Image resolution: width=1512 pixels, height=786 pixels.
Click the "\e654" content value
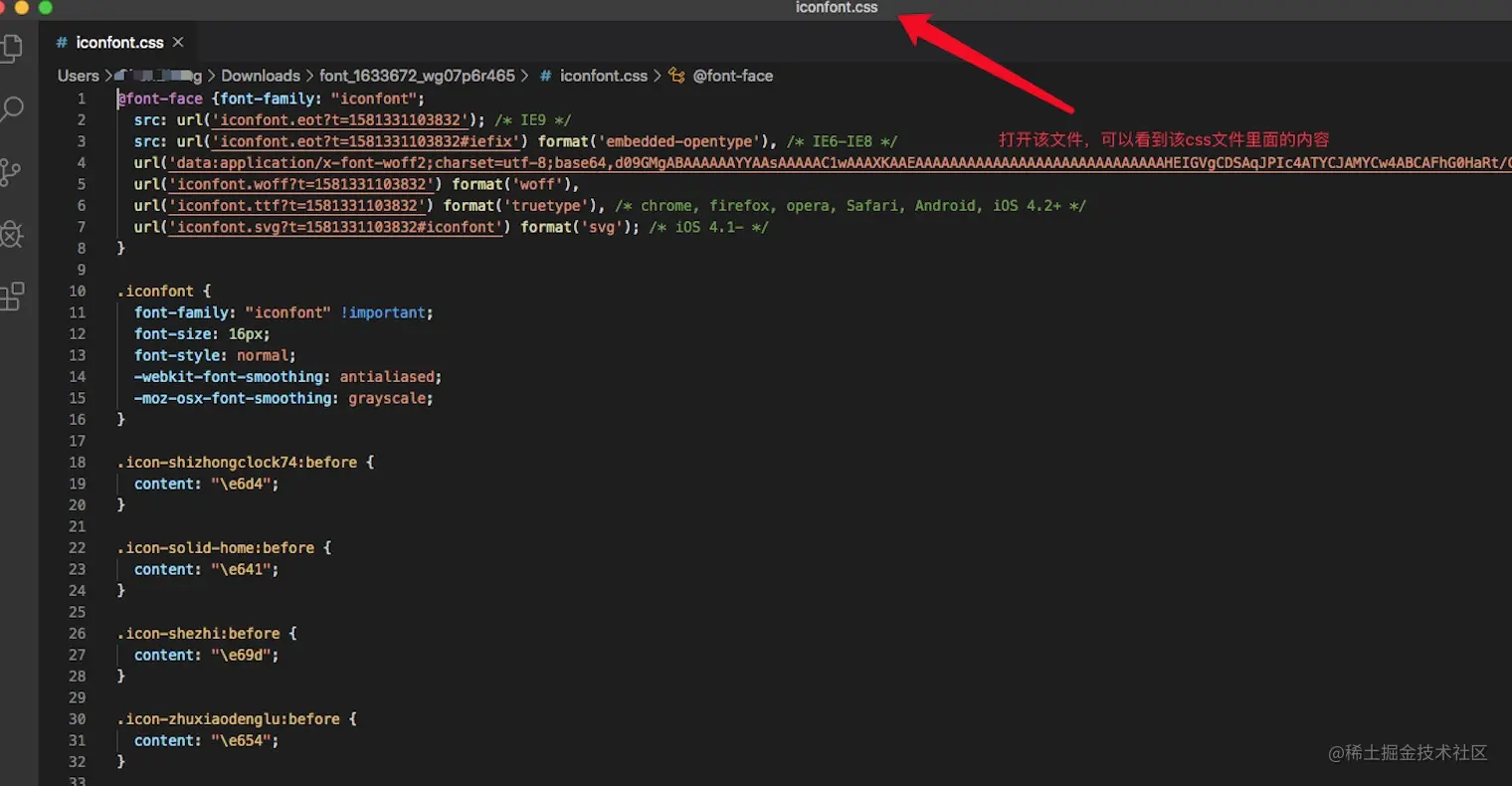(241, 740)
